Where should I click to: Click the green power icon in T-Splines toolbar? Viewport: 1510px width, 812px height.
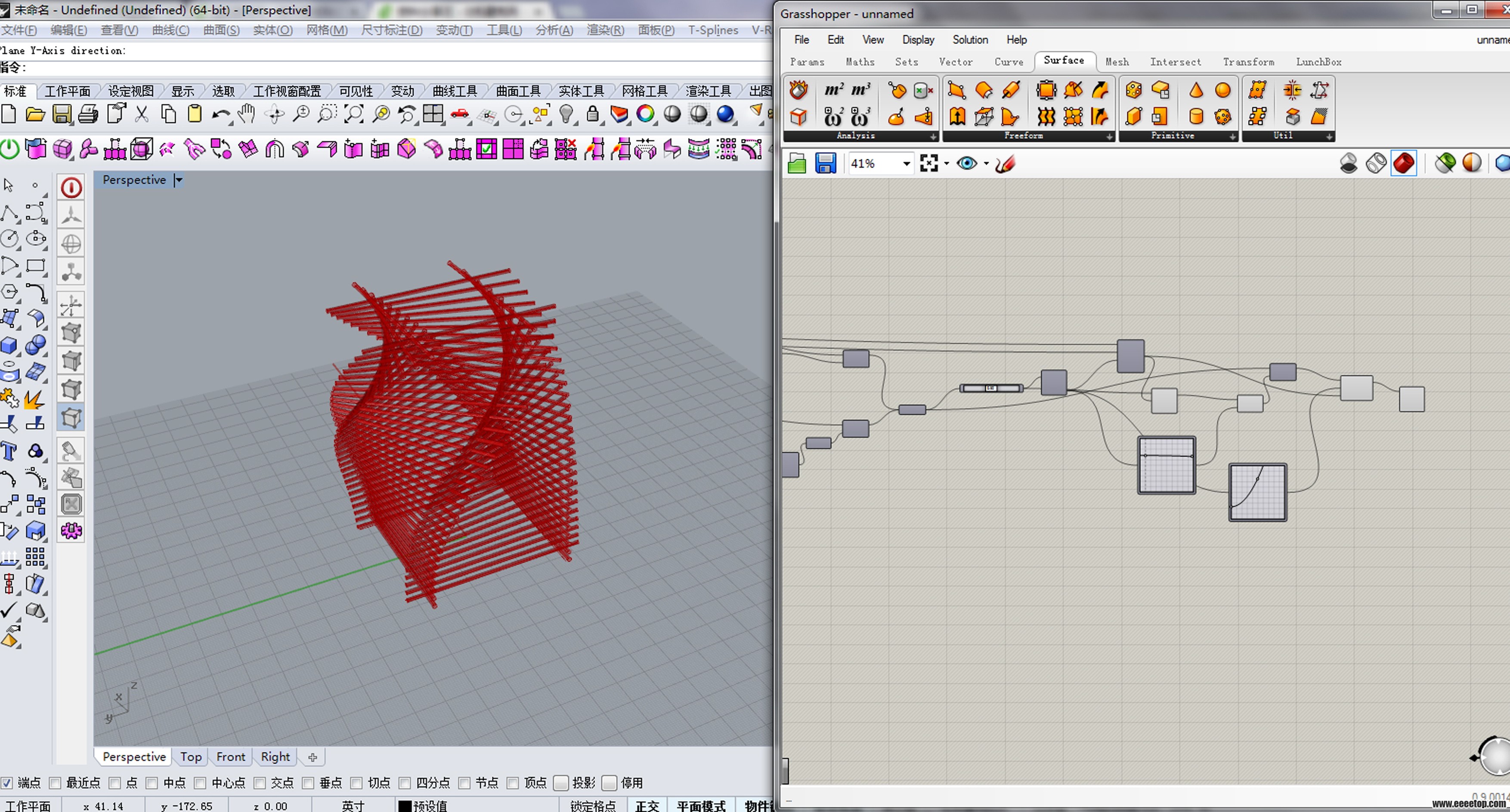pos(9,149)
